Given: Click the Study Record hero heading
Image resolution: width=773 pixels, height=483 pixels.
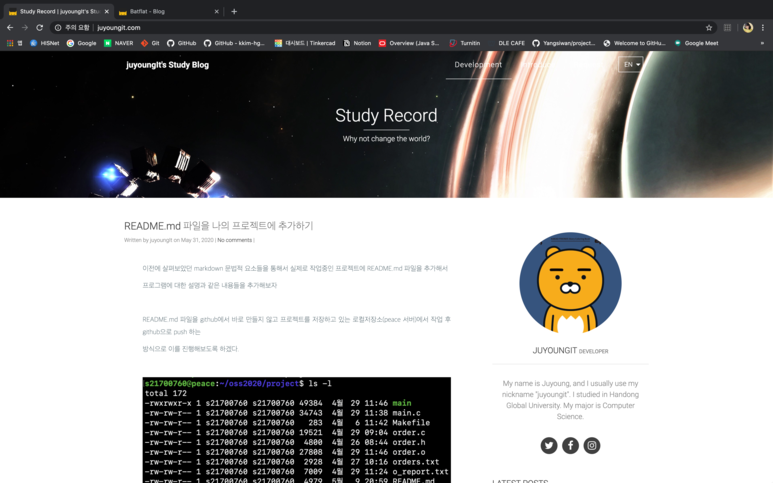Looking at the screenshot, I should (x=386, y=115).
